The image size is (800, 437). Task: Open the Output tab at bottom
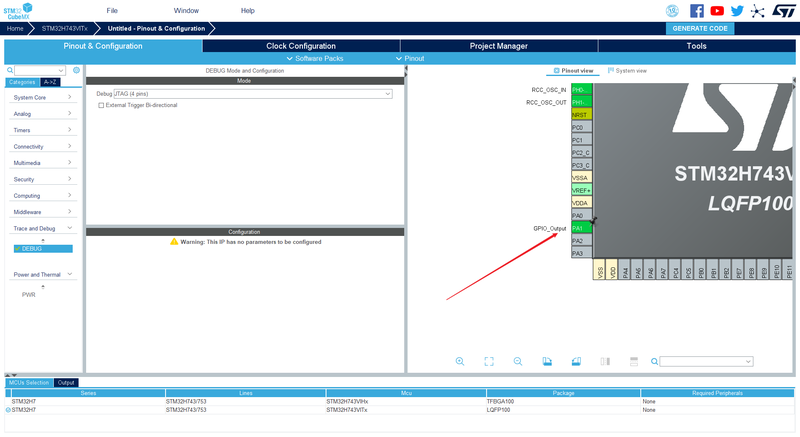[x=66, y=382]
